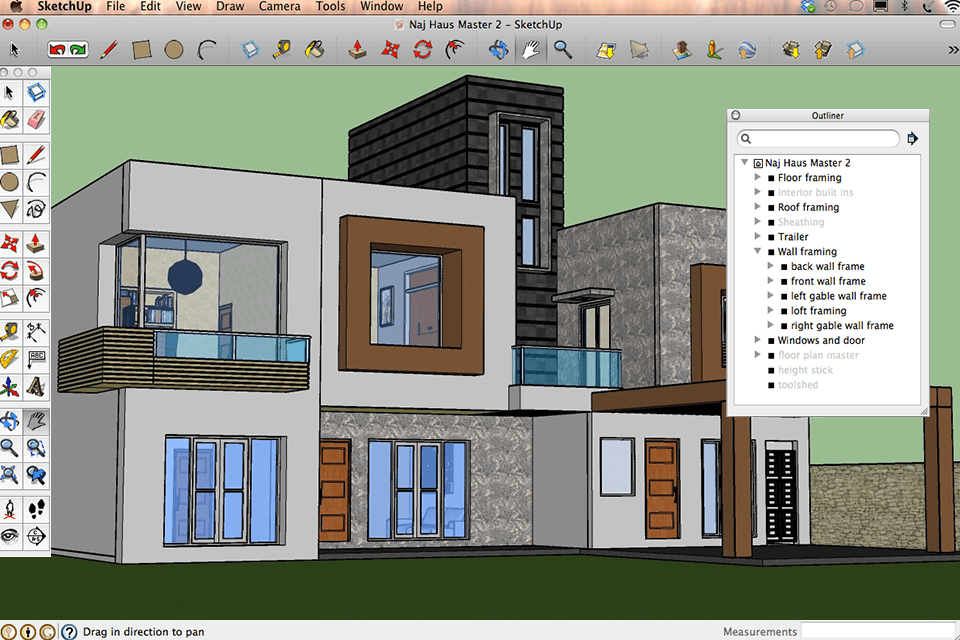Activate the Push/Pull tool
This screenshot has width=960, height=640.
pyautogui.click(x=38, y=241)
